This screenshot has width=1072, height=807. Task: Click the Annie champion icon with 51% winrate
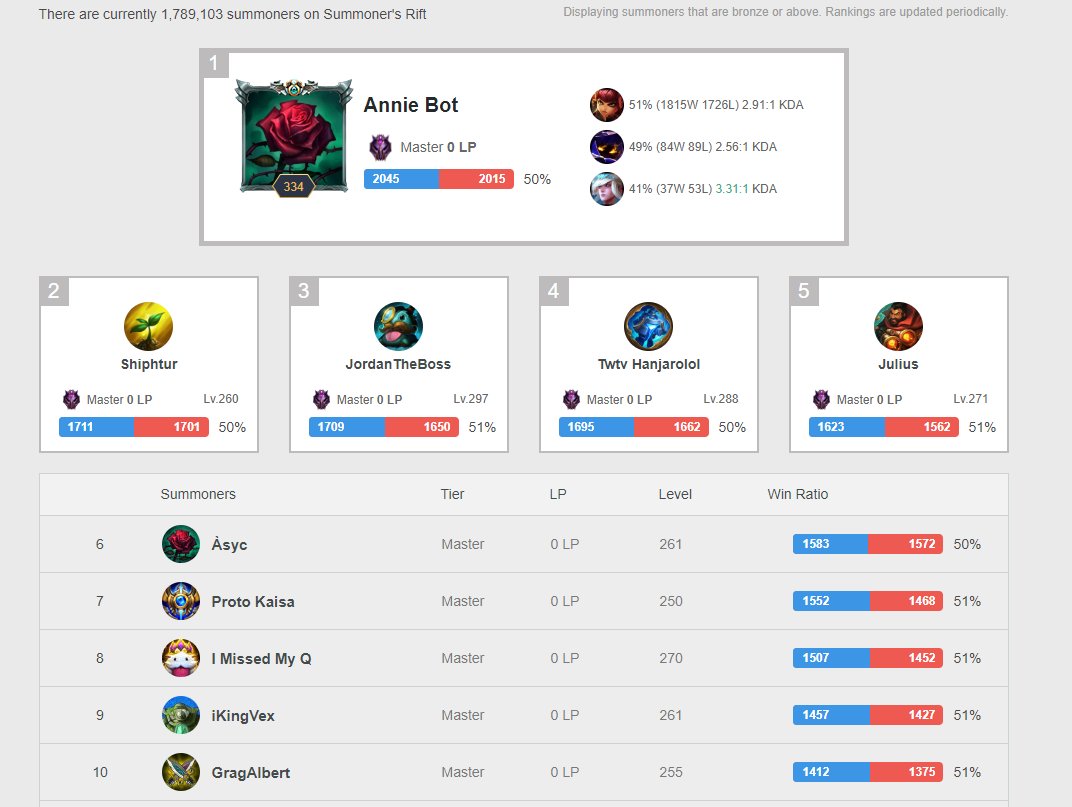click(x=606, y=105)
